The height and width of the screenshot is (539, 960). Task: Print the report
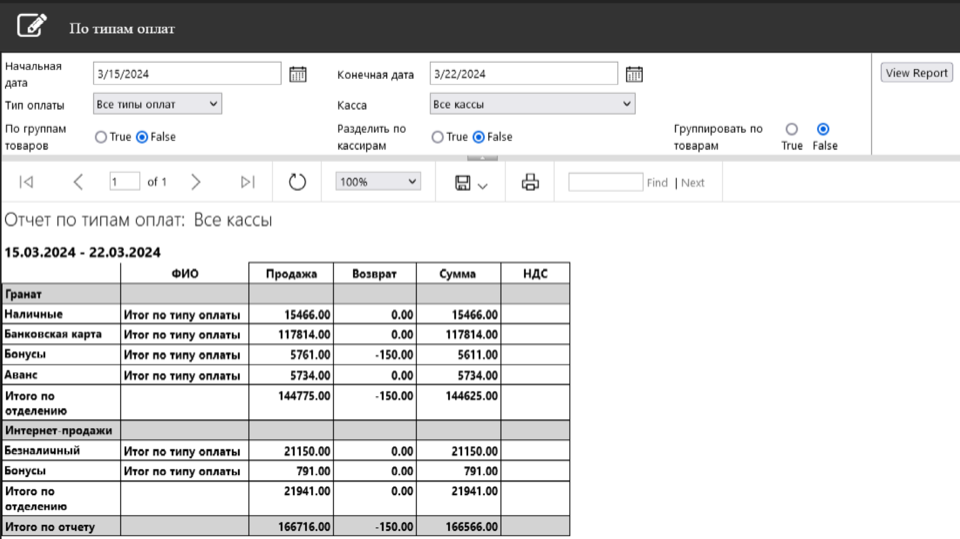pyautogui.click(x=530, y=182)
